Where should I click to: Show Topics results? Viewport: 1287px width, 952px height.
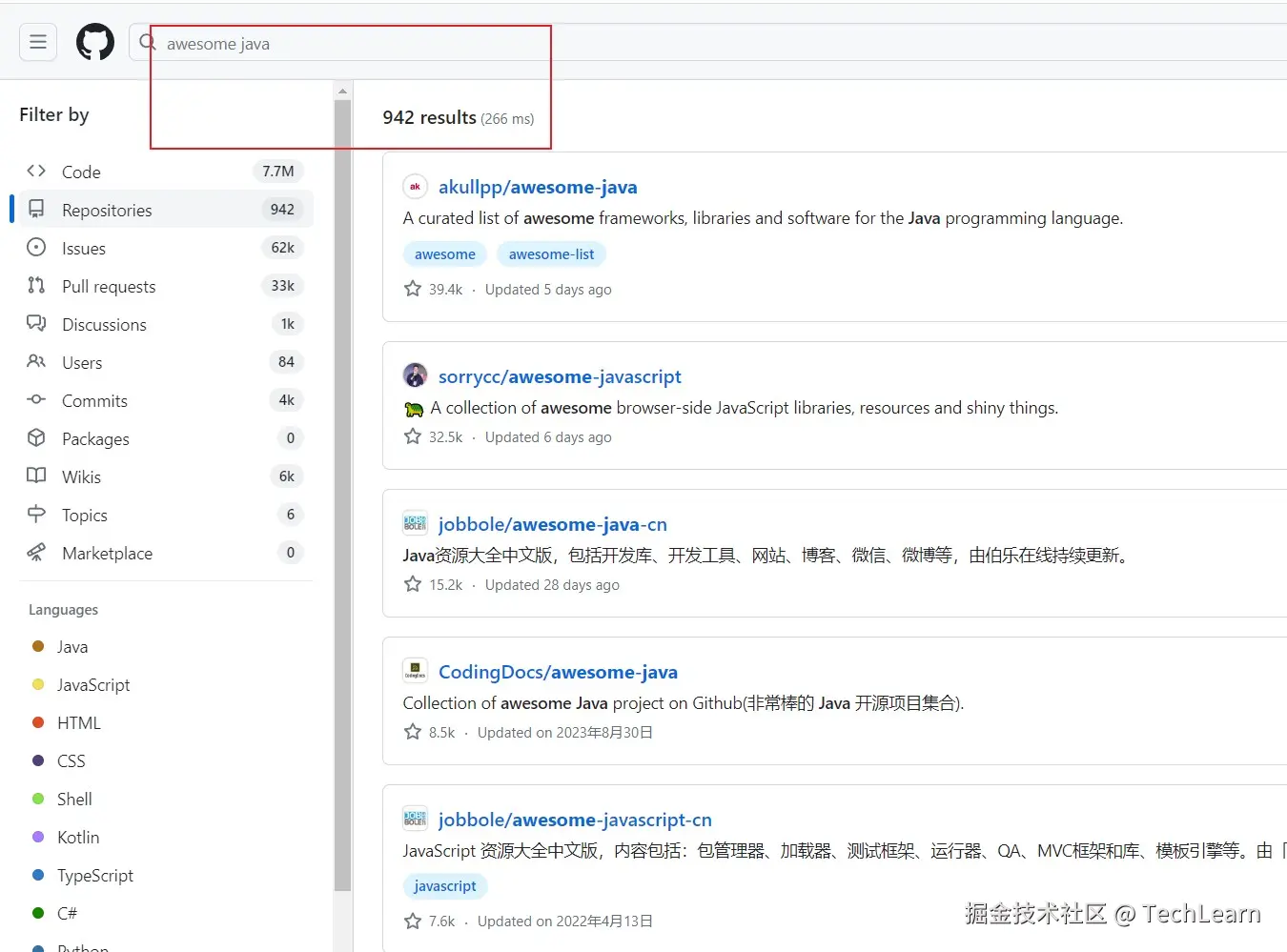click(166, 515)
